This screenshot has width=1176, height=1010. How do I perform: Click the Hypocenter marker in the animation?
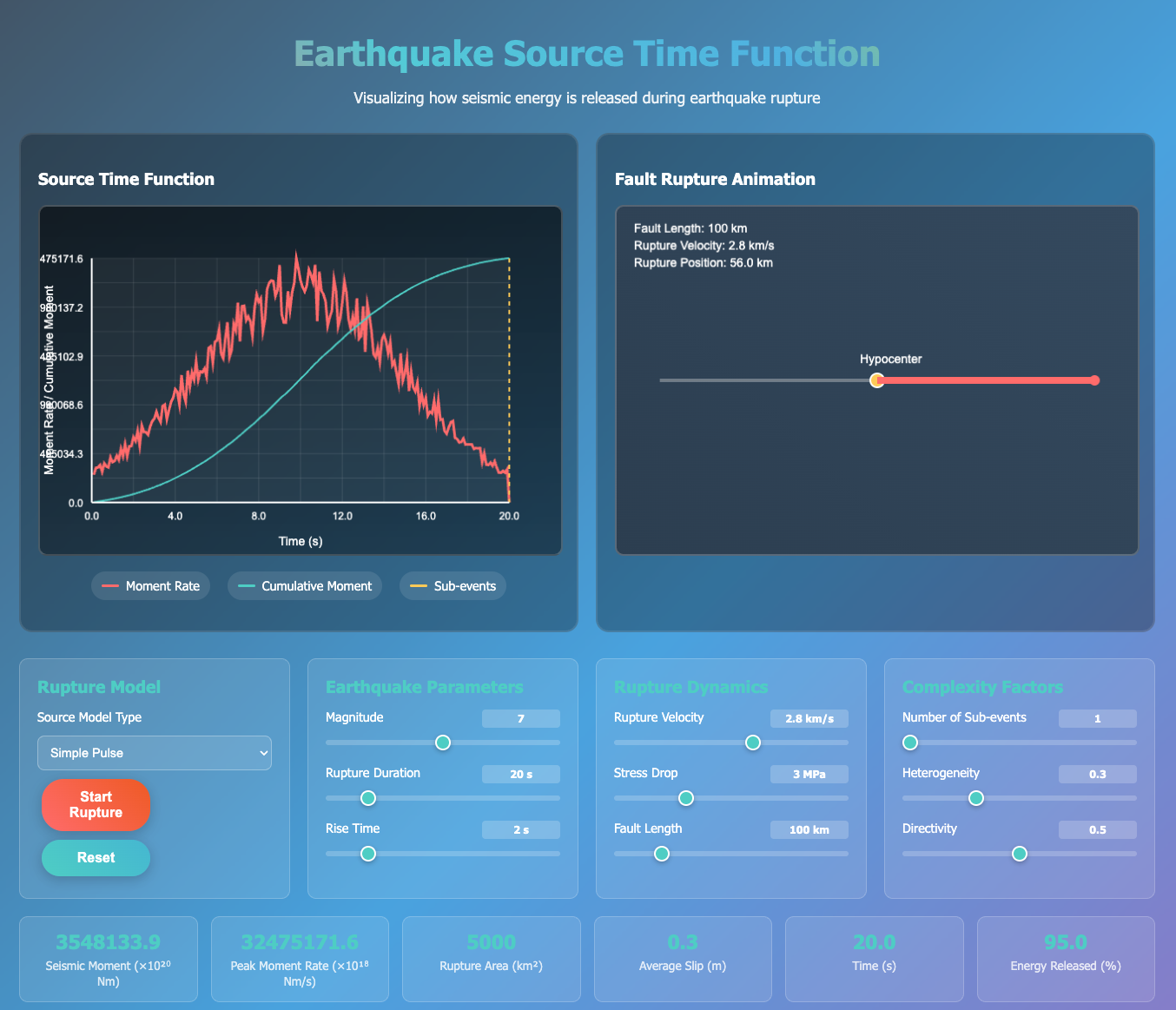876,380
